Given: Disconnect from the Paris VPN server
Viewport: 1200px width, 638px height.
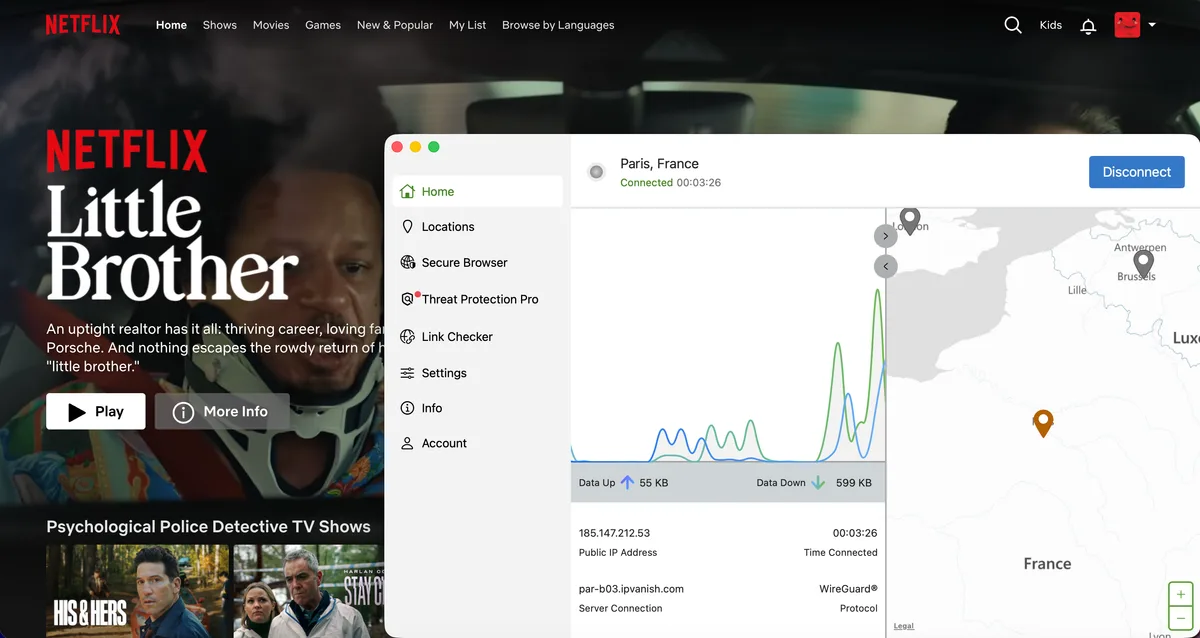Looking at the screenshot, I should (1136, 172).
